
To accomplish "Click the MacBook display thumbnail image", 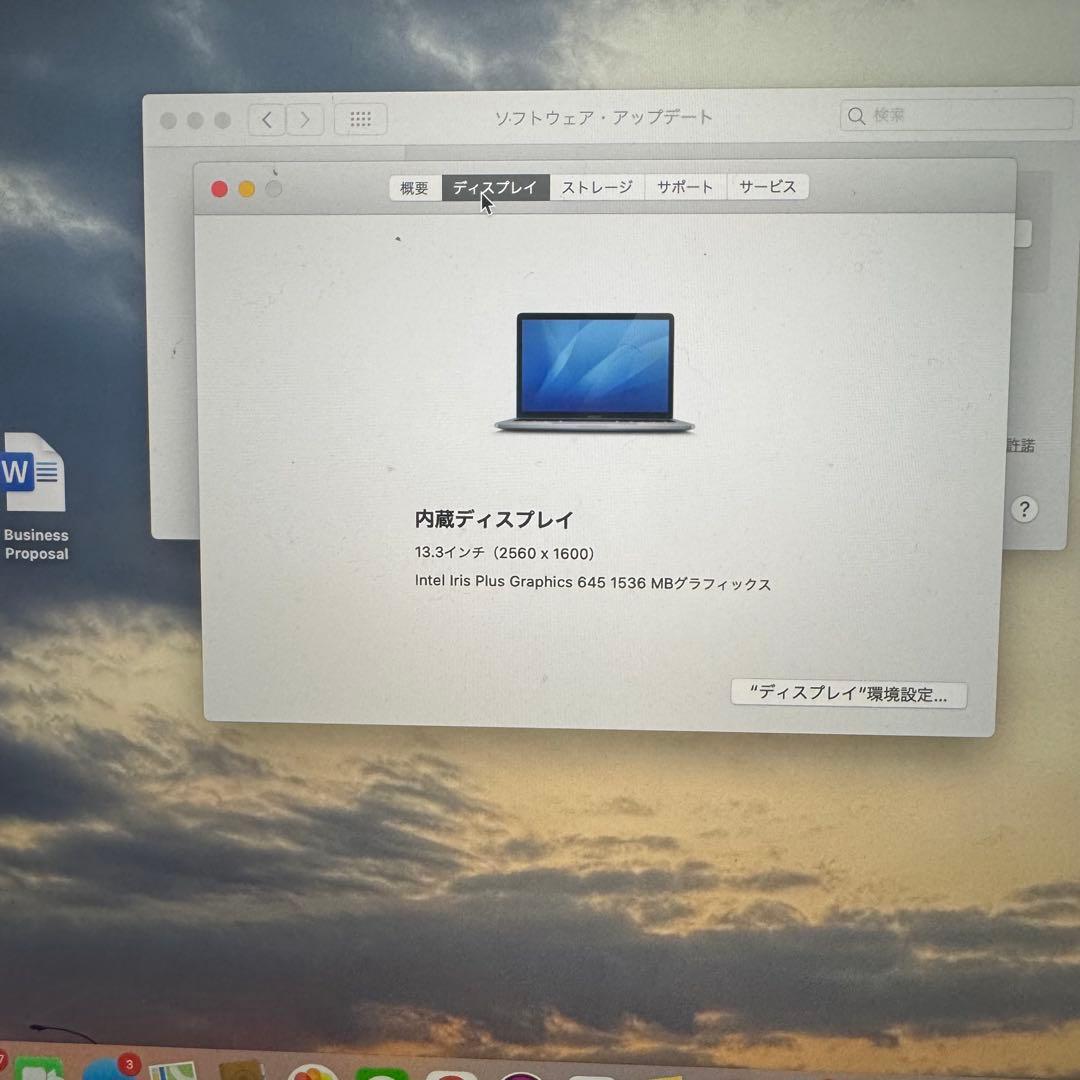I will 595,372.
